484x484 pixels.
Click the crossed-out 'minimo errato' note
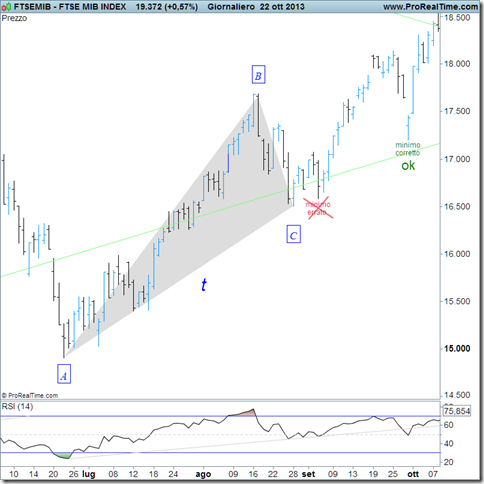click(x=318, y=208)
